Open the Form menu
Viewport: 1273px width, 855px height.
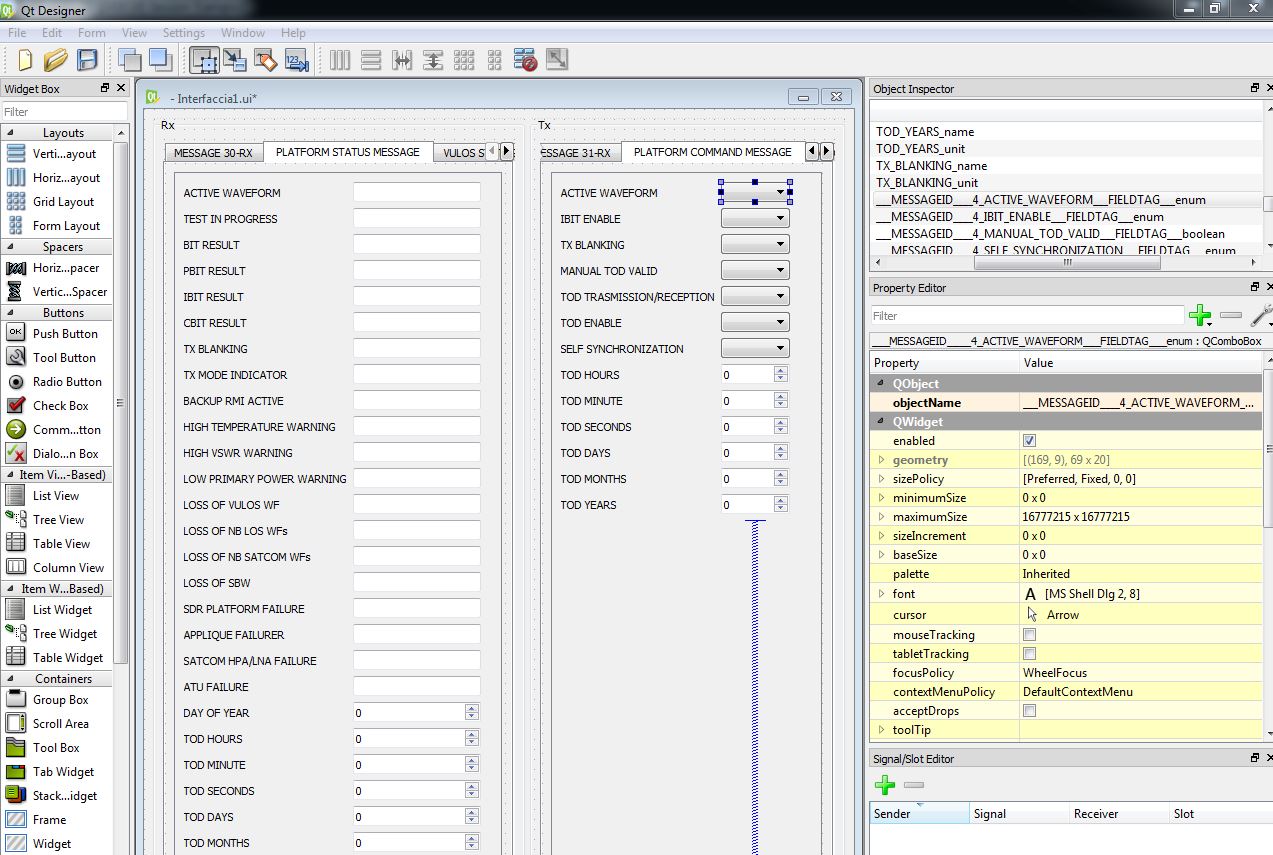click(x=91, y=33)
